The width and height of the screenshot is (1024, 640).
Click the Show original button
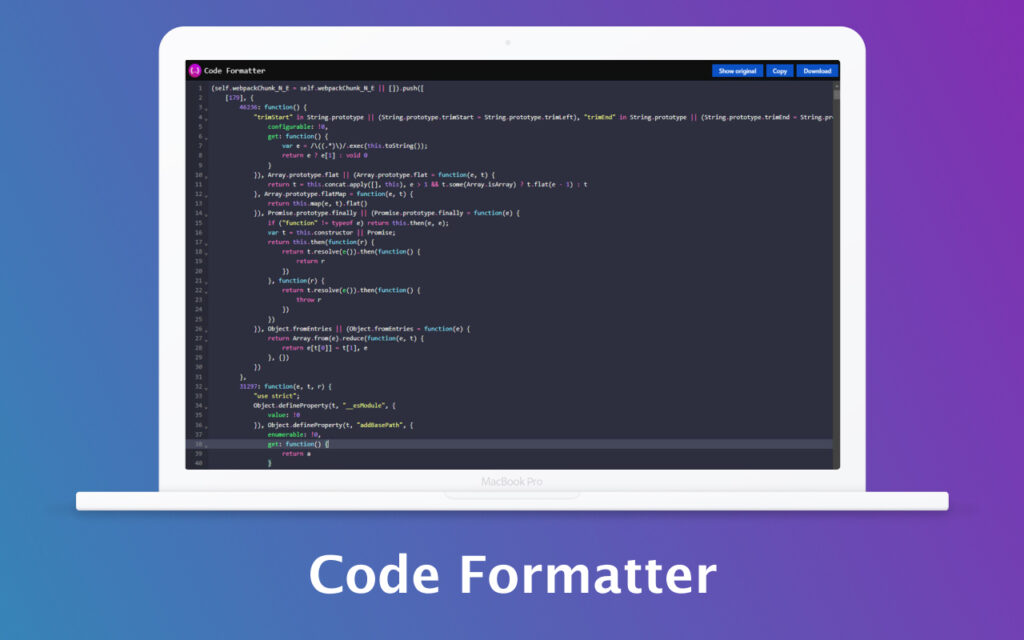click(x=737, y=71)
